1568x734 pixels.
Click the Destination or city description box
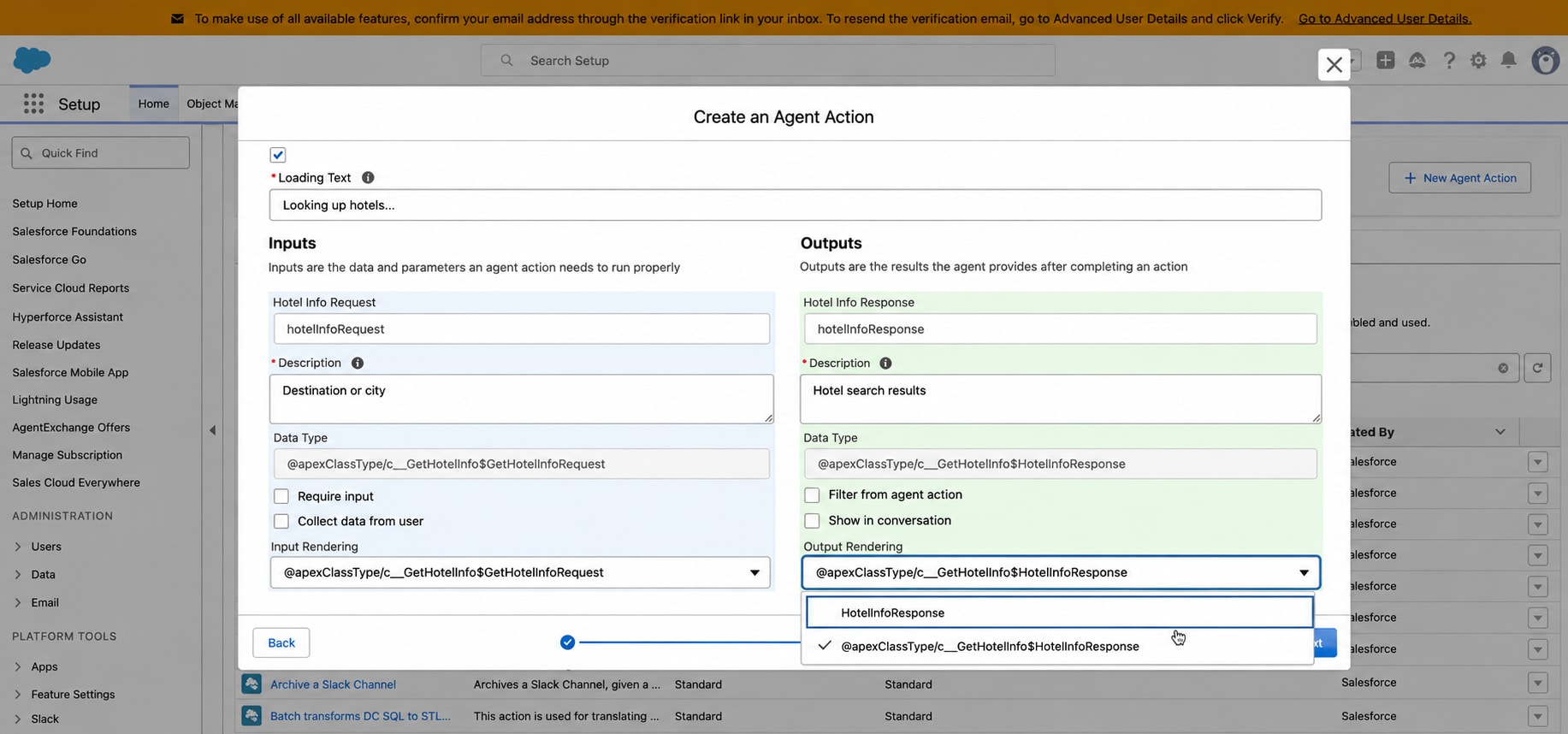click(x=522, y=399)
